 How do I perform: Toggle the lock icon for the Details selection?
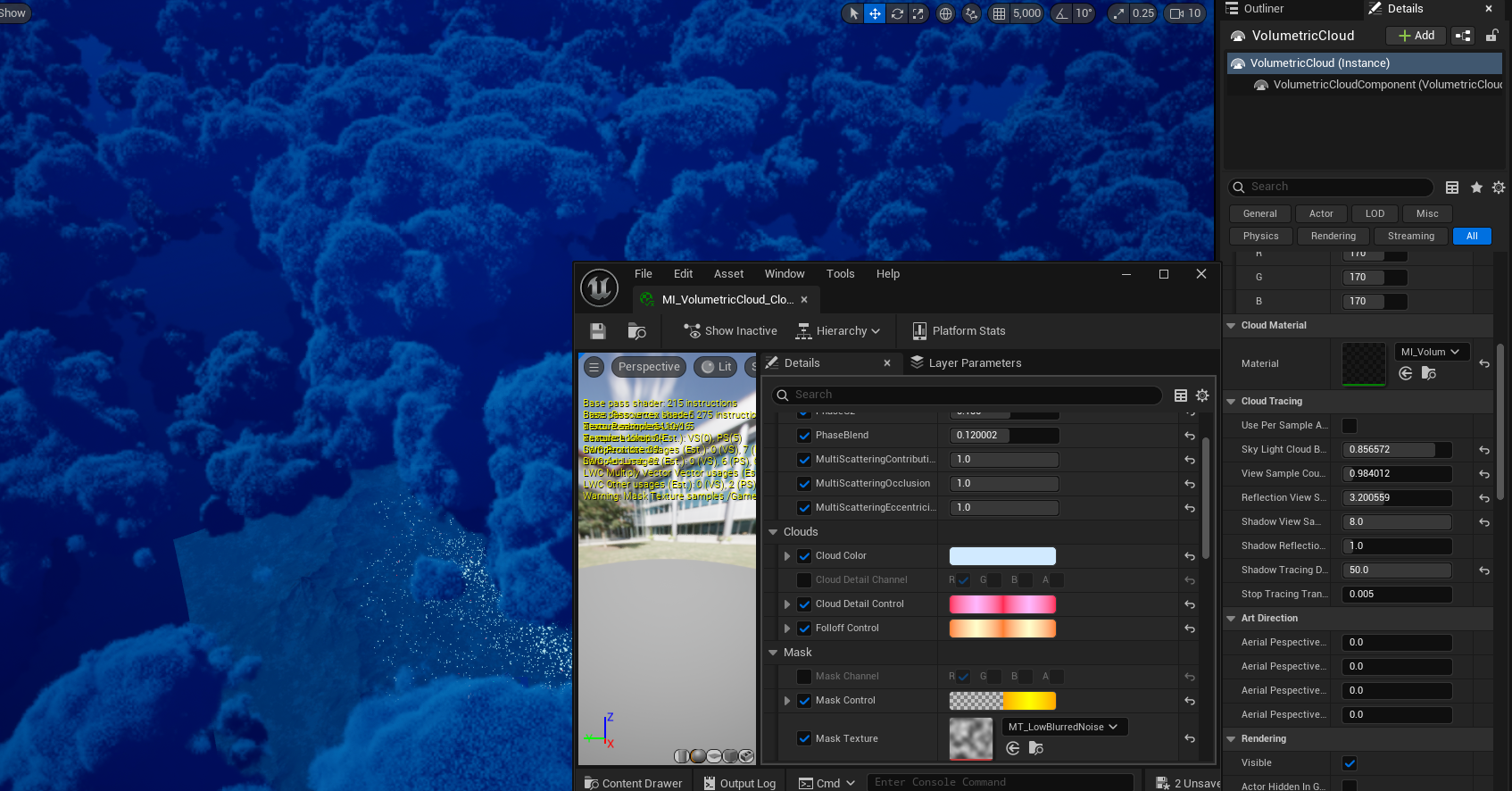(1491, 36)
